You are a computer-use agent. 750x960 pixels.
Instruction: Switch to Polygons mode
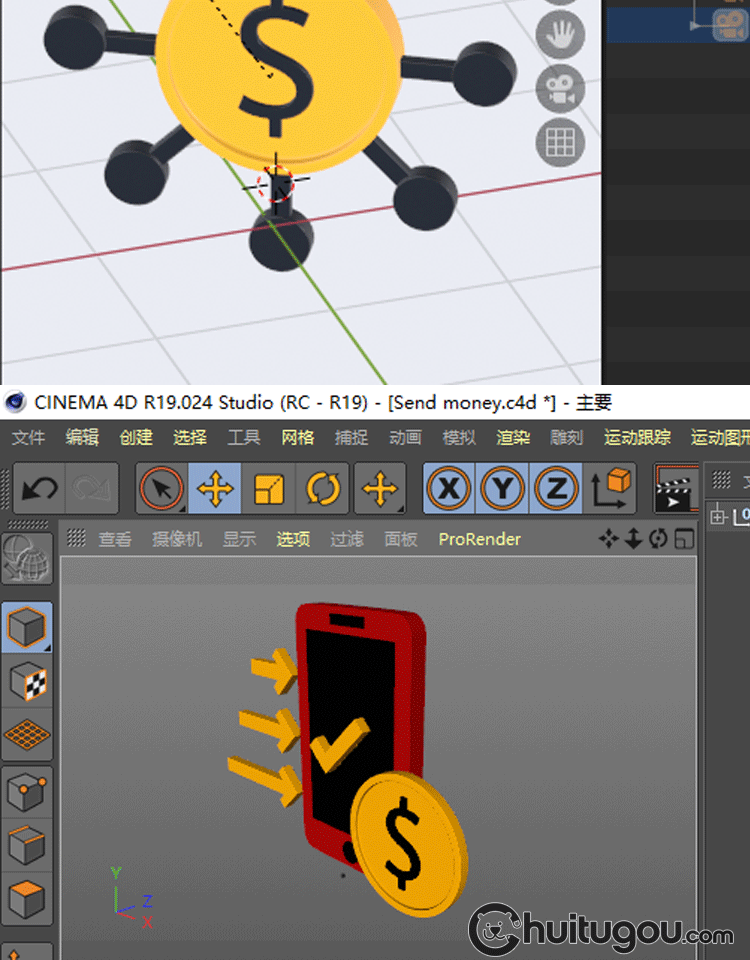click(x=27, y=899)
